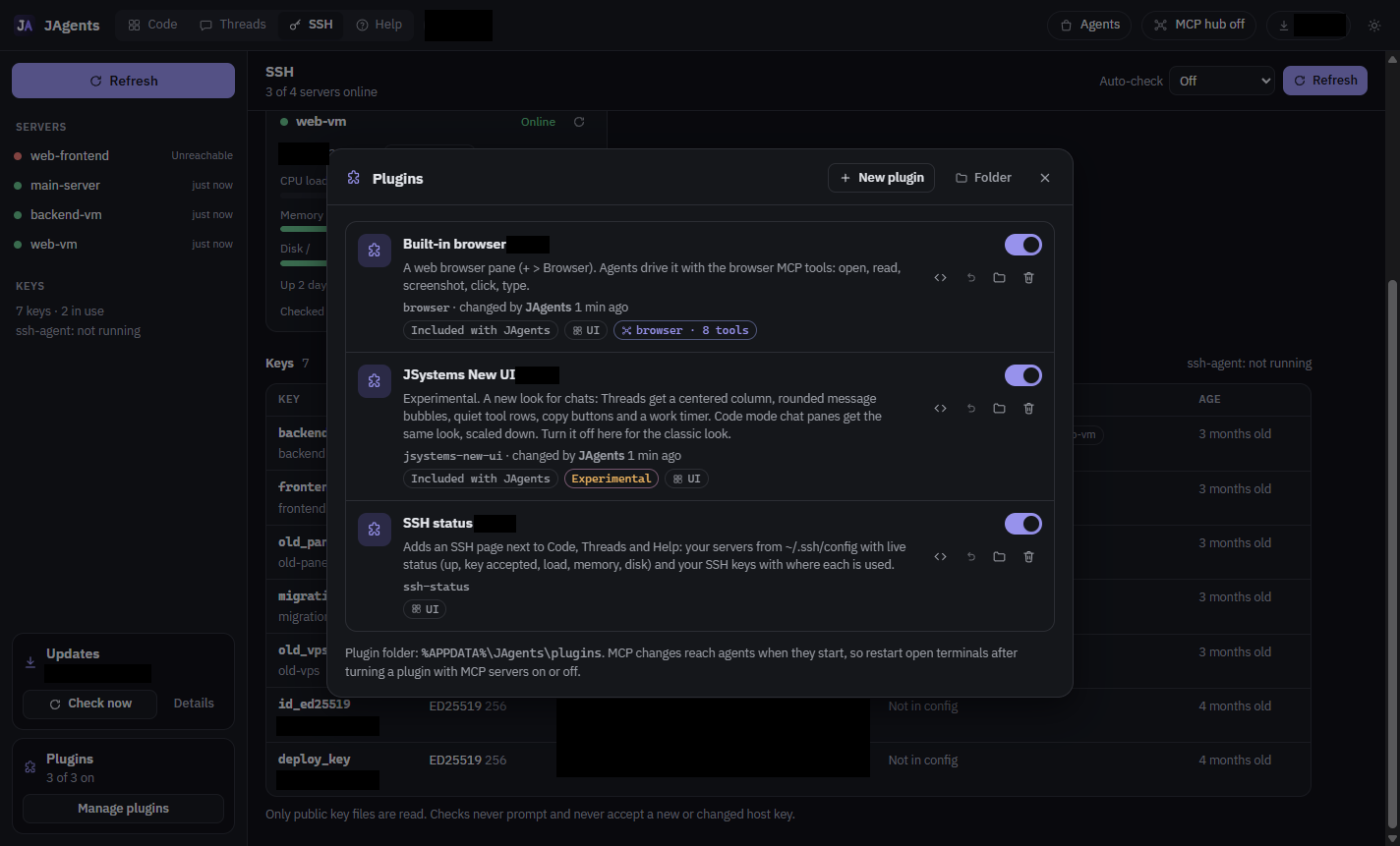This screenshot has width=1400, height=846.
Task: Refresh SSH page from header button
Action: tap(1325, 81)
